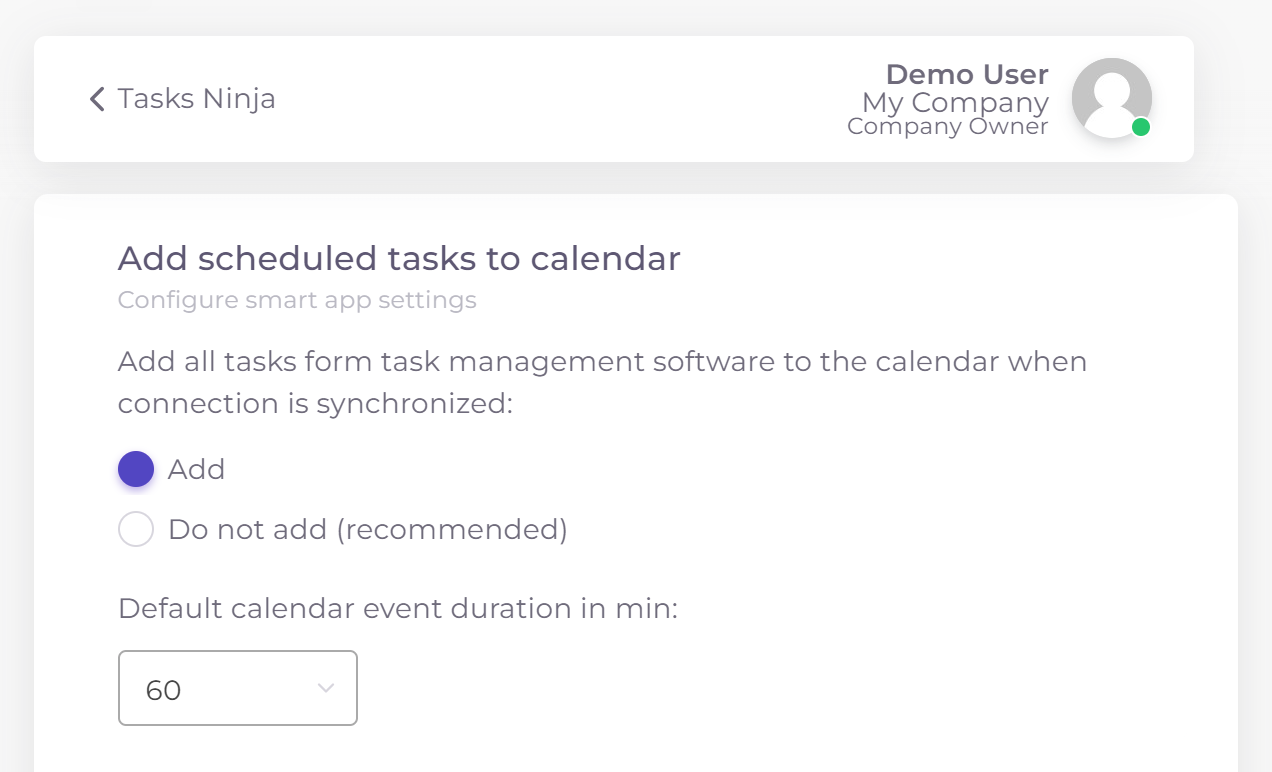
Task: Click "Add scheduled tasks to calendar" heading
Action: pos(399,258)
